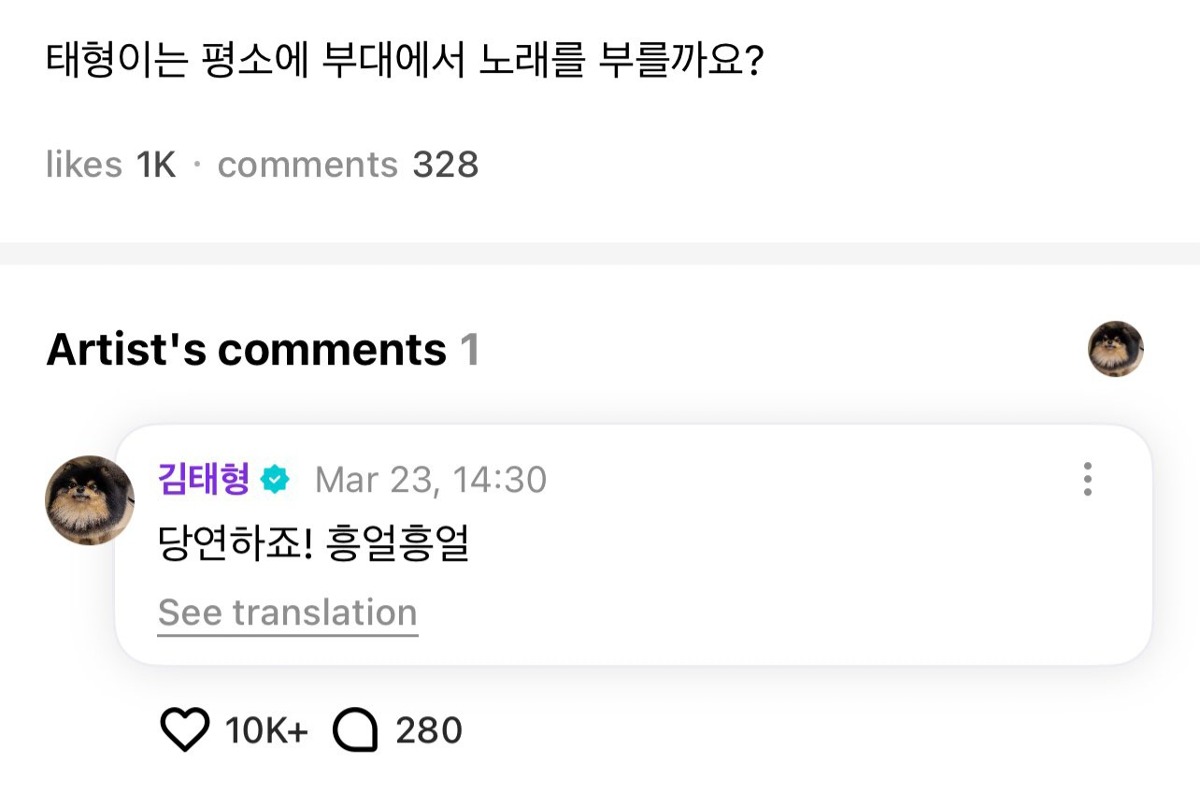Click the small avatar right of Artist's comments
The width and height of the screenshot is (1200, 793).
tap(1115, 349)
